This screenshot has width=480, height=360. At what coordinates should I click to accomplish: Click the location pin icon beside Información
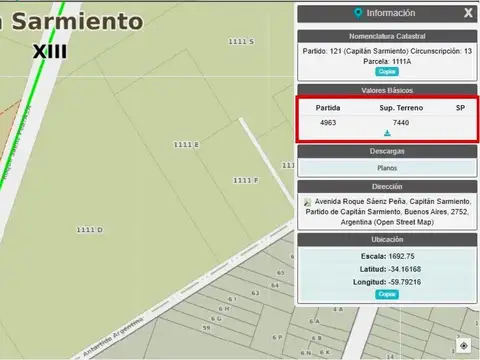[x=358, y=13]
